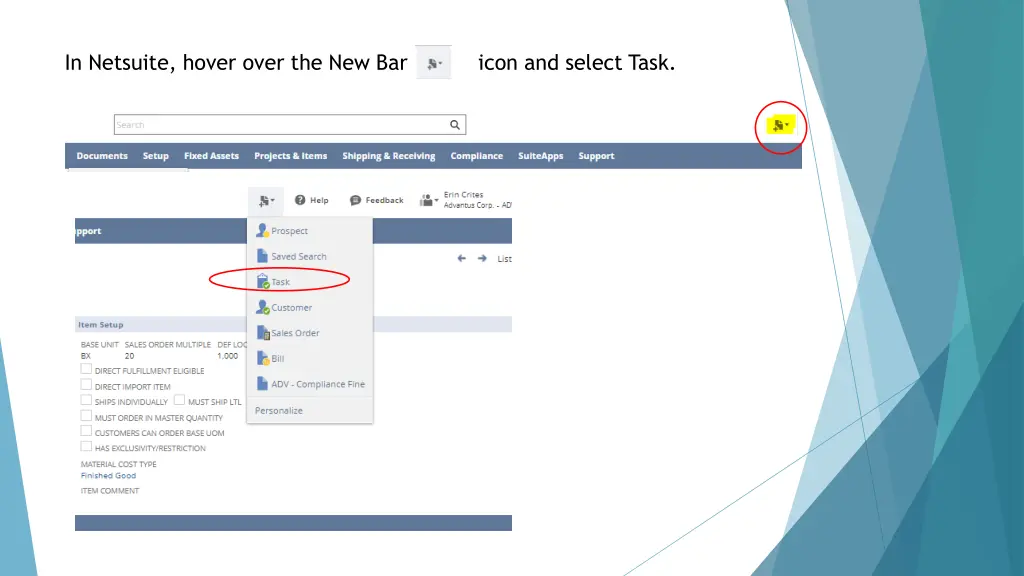
Task: Tick Has Exclusivity/Restriction checkbox
Action: pos(86,447)
